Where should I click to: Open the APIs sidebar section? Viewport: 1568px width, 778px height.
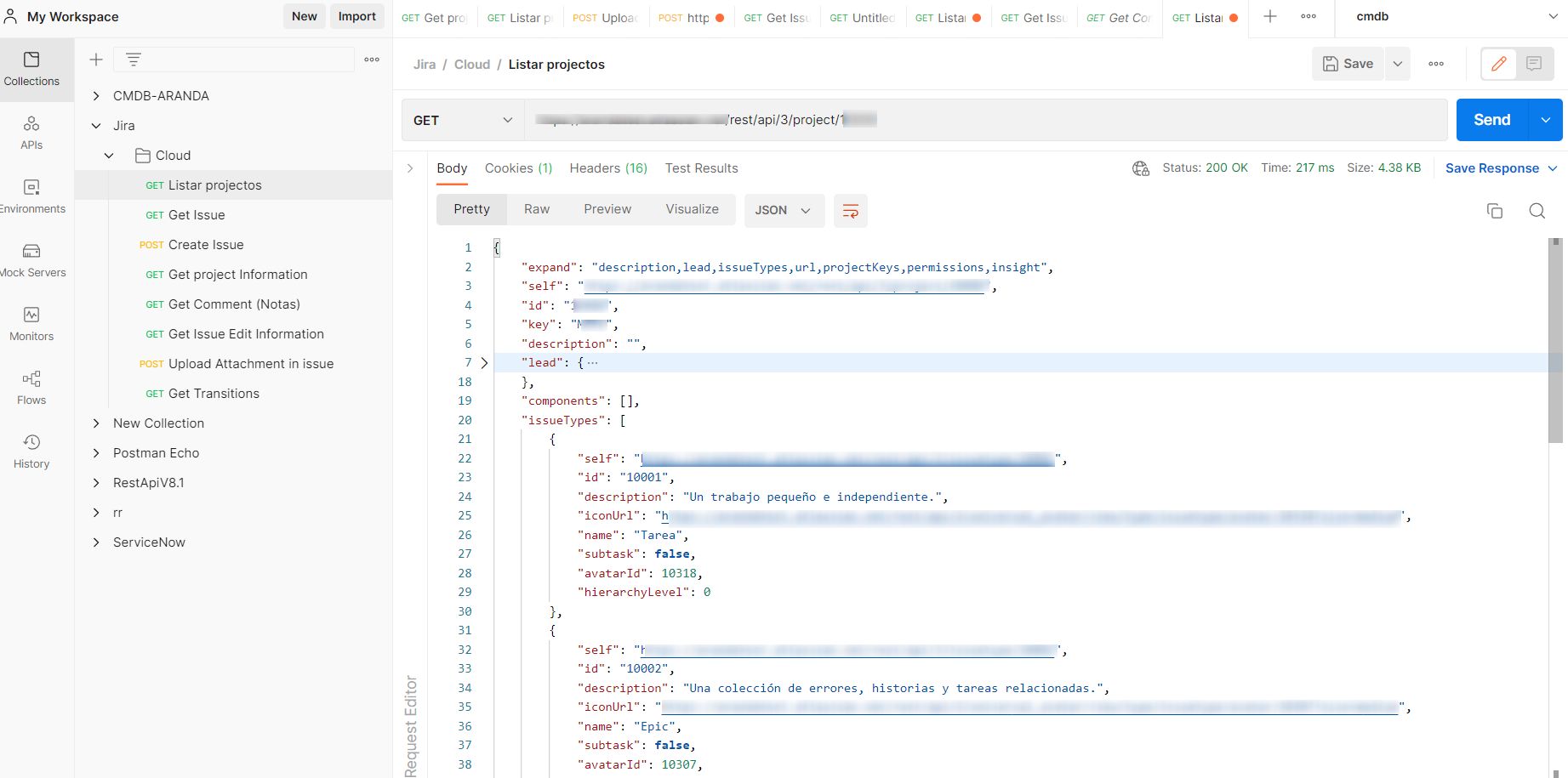click(x=31, y=133)
